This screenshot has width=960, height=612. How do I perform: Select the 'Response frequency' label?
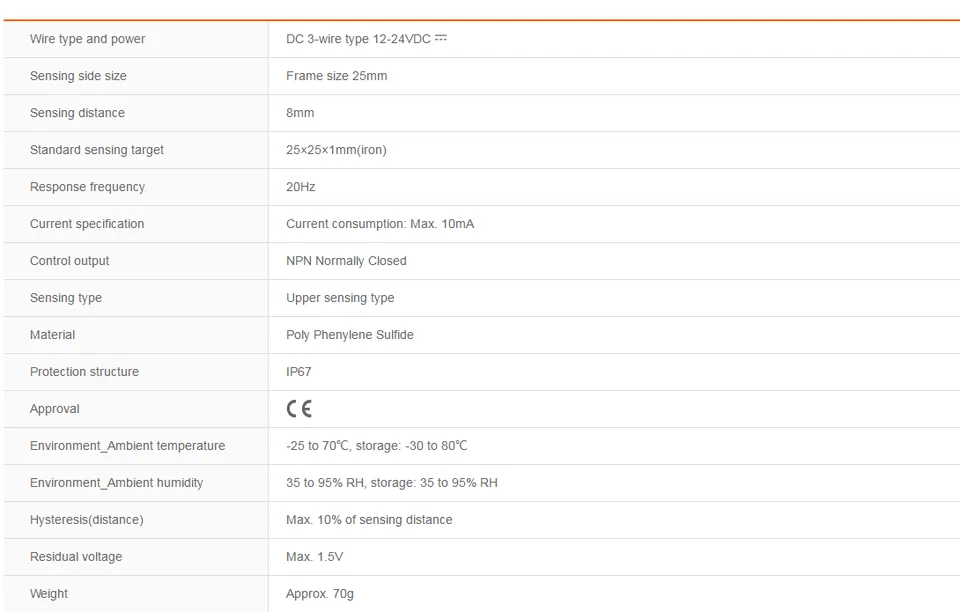point(87,187)
